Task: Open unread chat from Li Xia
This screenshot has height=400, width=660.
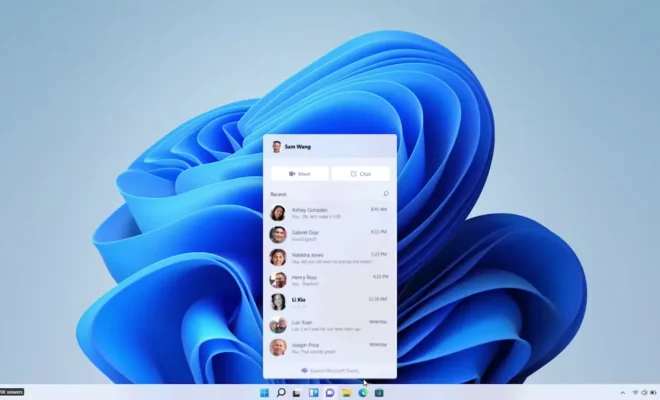Action: (x=330, y=302)
